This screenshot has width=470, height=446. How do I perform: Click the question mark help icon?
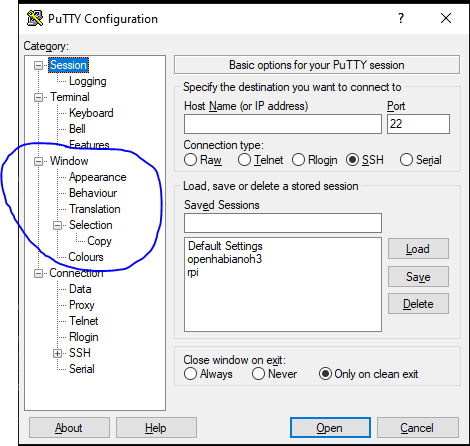(401, 18)
